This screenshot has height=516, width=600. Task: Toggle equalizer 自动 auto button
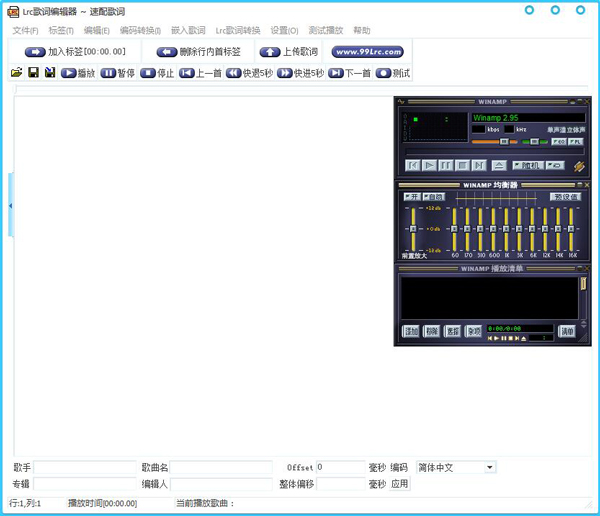434,197
